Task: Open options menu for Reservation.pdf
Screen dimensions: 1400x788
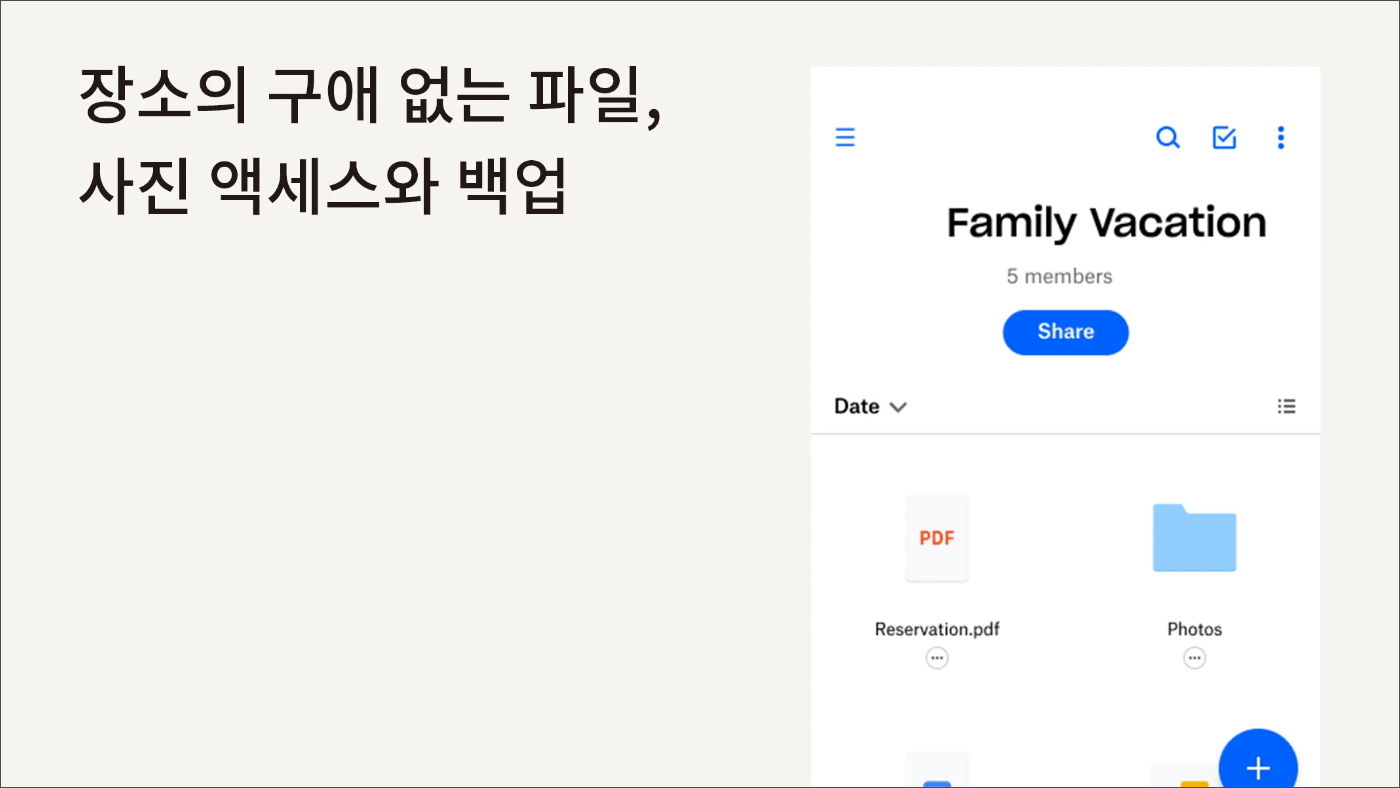Action: pos(937,657)
